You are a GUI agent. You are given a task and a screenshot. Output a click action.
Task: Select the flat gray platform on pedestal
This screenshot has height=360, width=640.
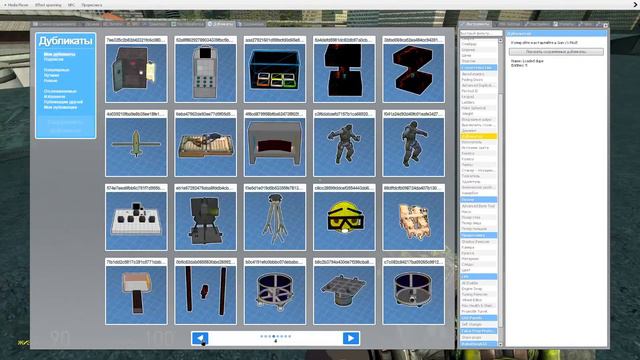point(344,291)
